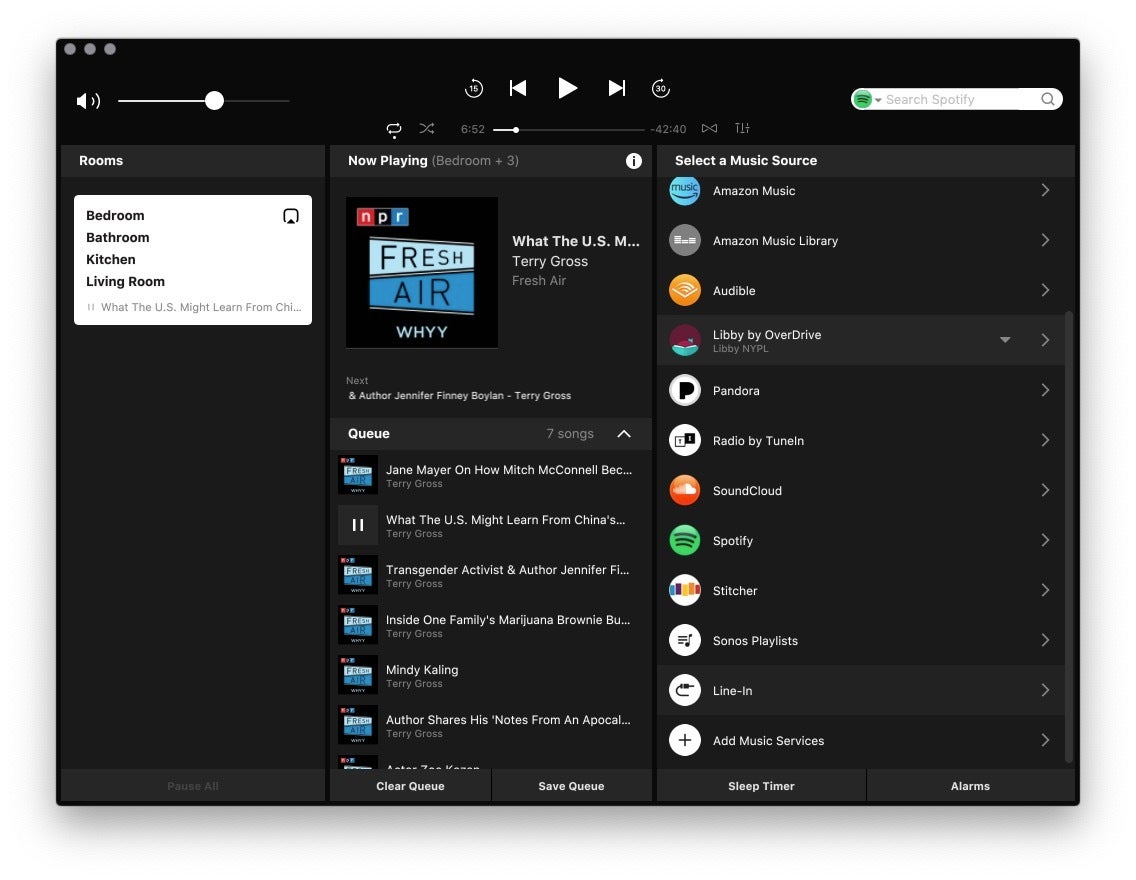Click the volume slider knob
The image size is (1136, 880).
click(214, 101)
